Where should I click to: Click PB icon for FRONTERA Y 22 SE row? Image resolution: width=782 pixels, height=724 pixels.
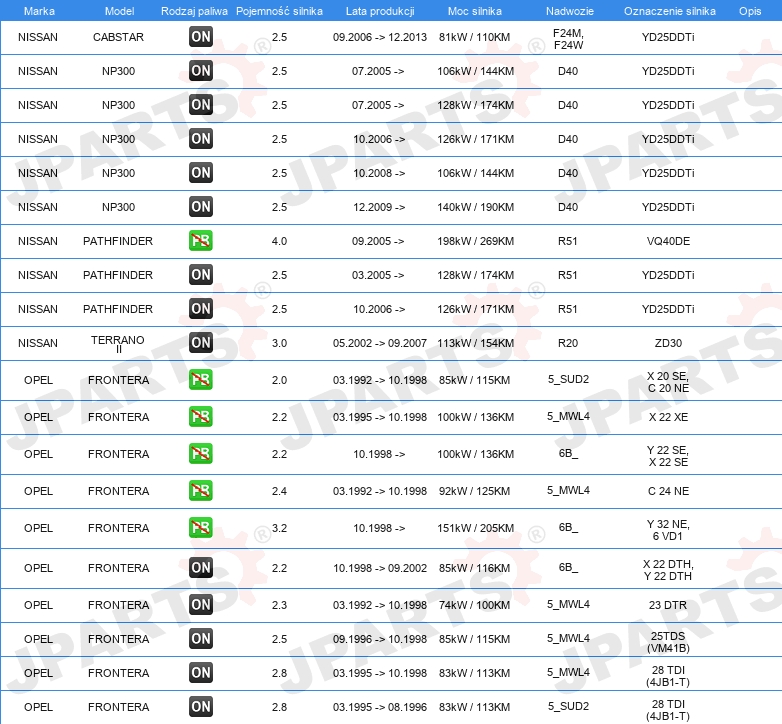tap(201, 453)
